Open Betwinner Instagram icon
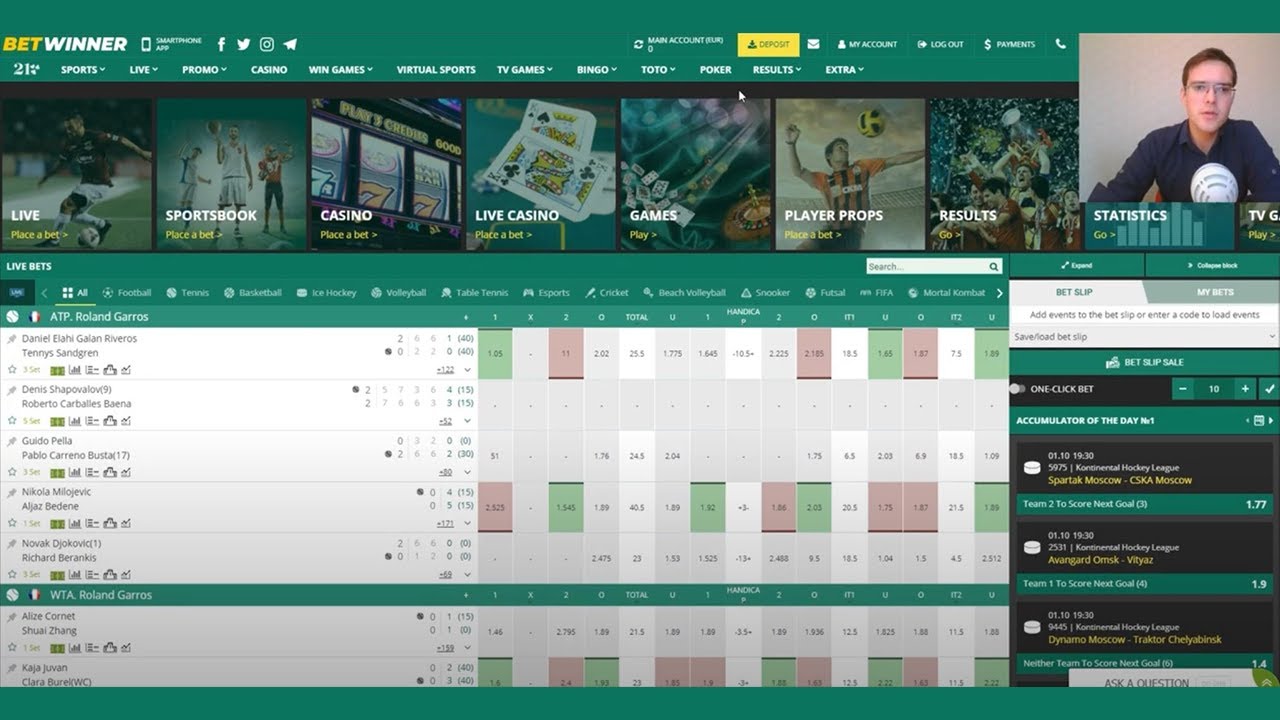 pos(267,44)
